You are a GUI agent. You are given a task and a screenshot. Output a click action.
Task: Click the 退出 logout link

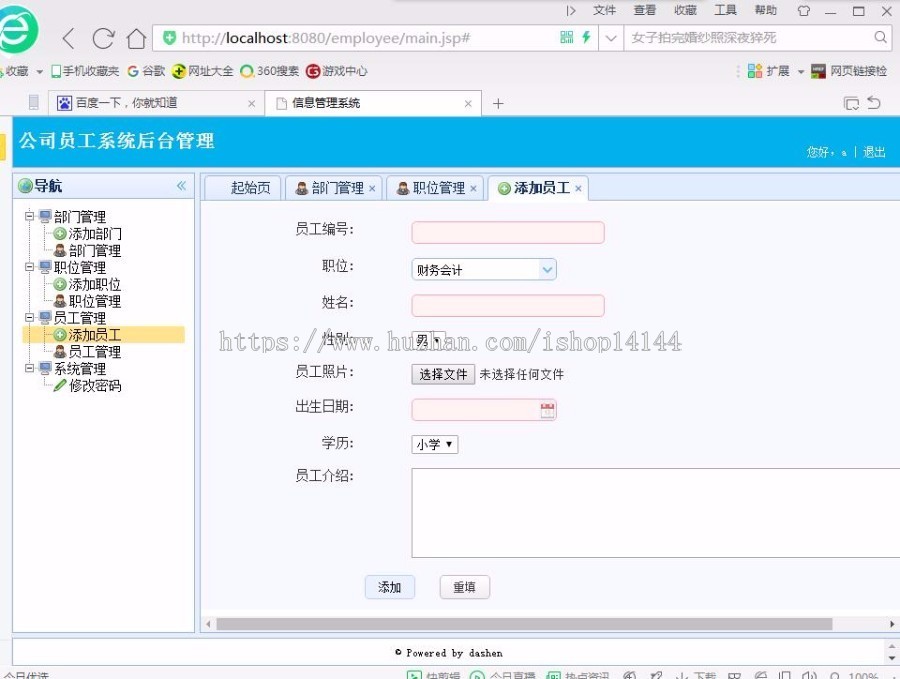point(874,152)
